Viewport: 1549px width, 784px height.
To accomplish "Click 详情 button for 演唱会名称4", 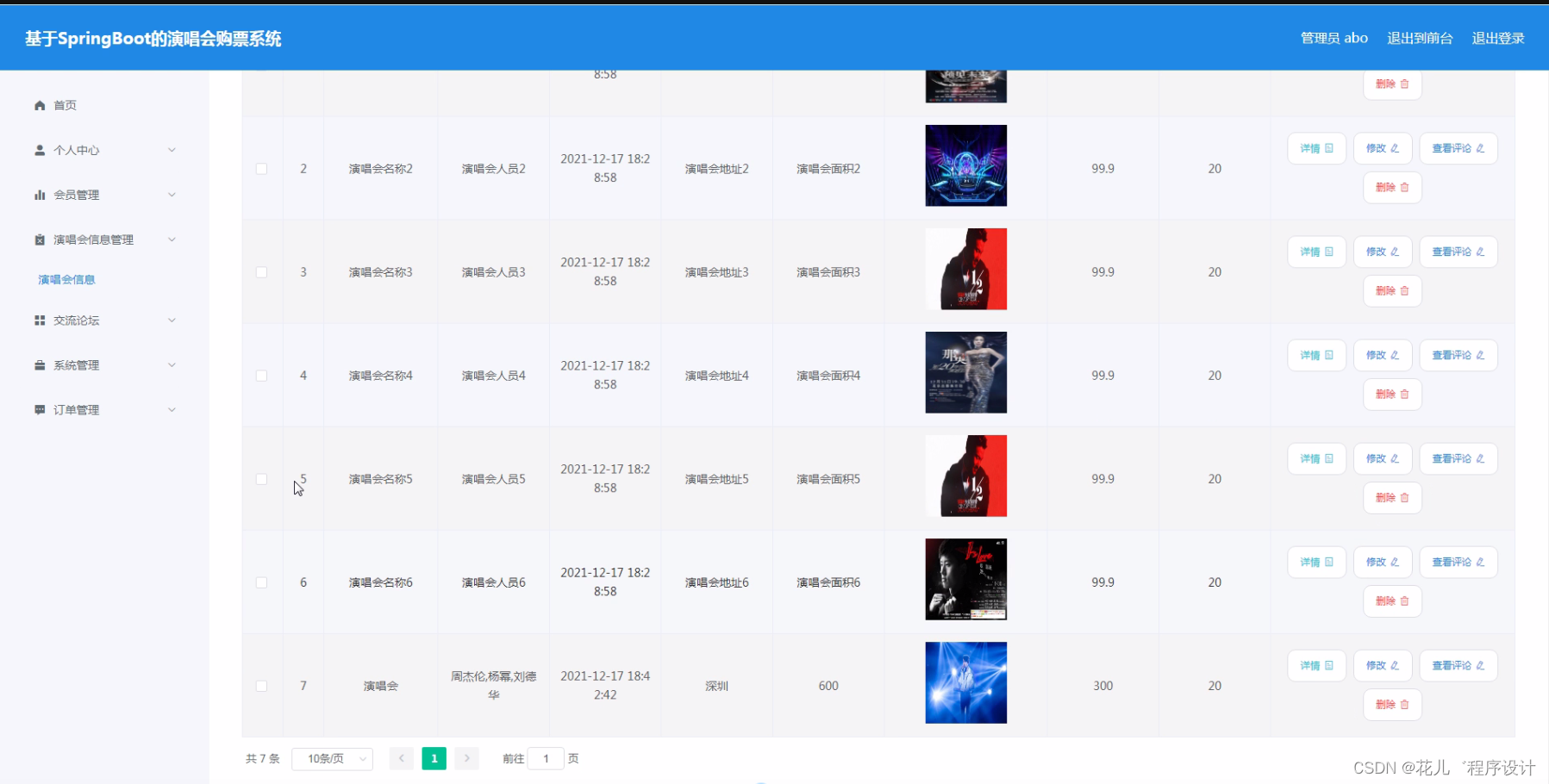I will [1316, 354].
